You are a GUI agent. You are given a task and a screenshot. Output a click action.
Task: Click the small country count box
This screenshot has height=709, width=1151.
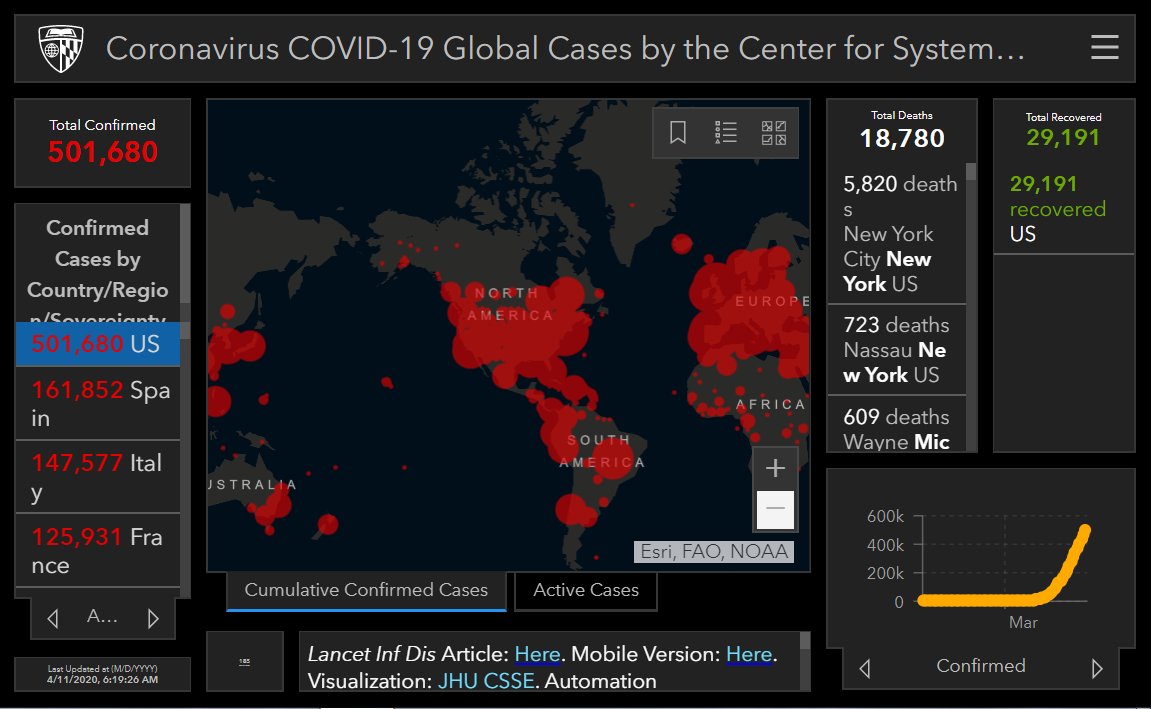[244, 661]
